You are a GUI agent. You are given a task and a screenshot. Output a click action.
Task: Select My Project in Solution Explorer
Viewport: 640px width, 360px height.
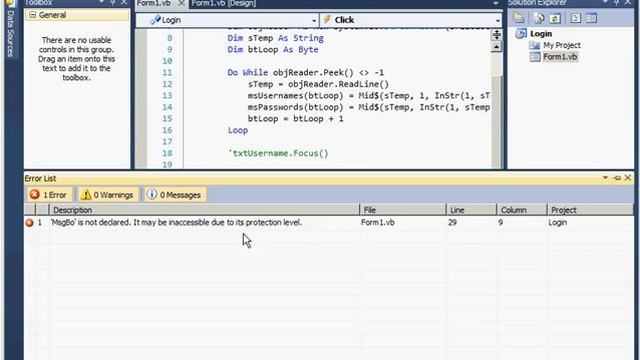click(x=562, y=45)
